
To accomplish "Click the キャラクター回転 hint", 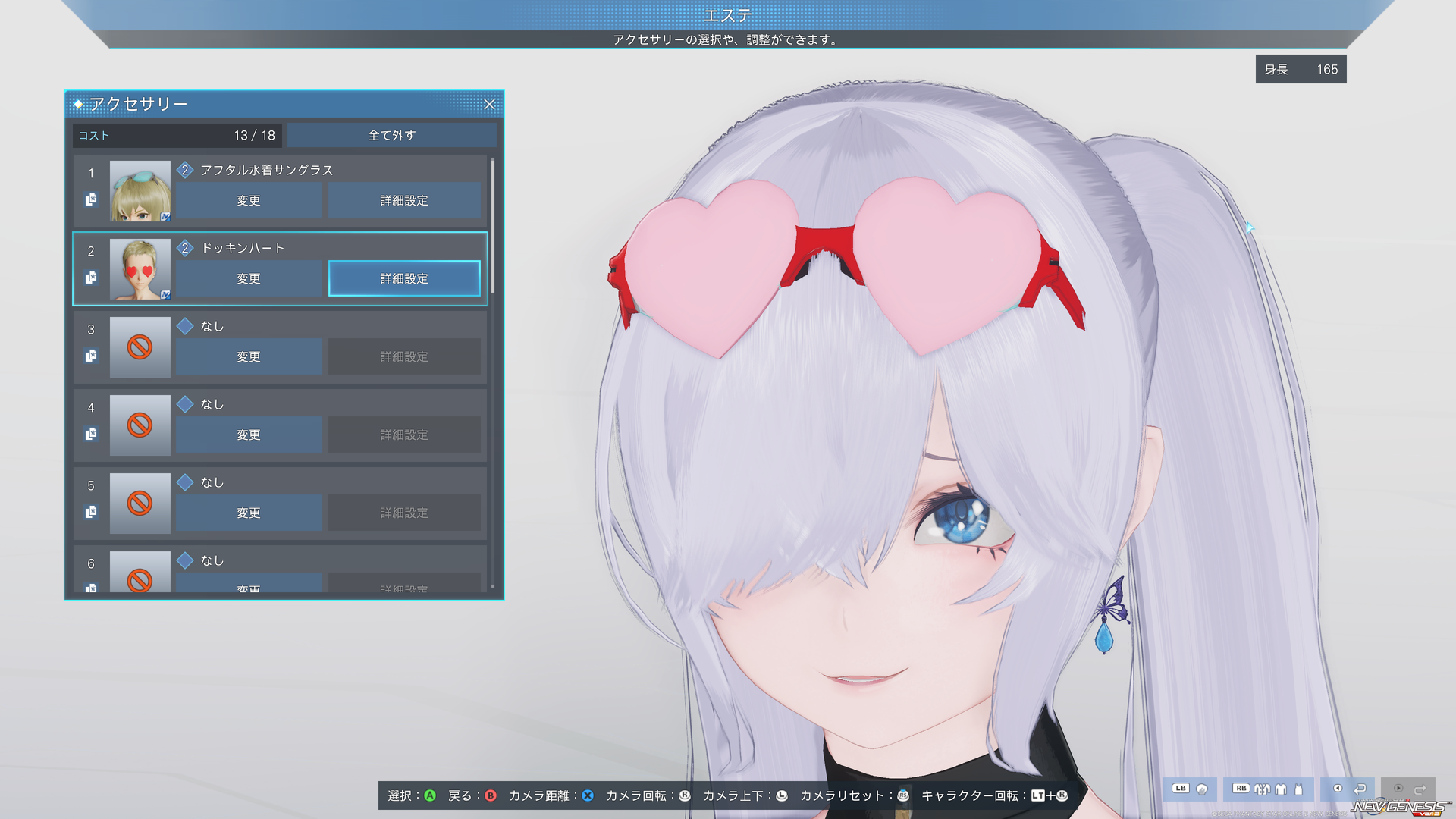I will [995, 795].
